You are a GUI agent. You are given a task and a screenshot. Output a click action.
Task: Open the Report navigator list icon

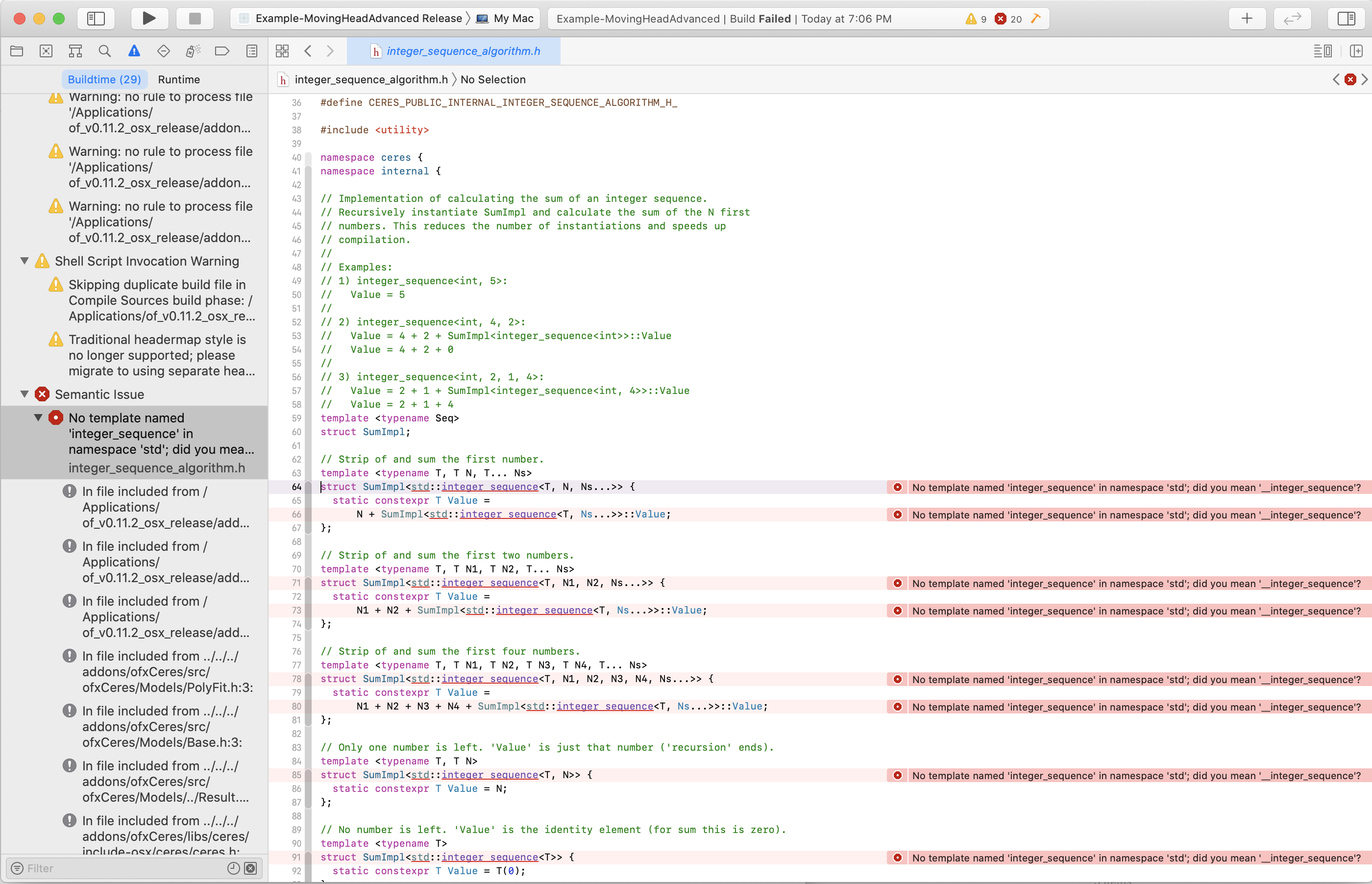click(252, 50)
